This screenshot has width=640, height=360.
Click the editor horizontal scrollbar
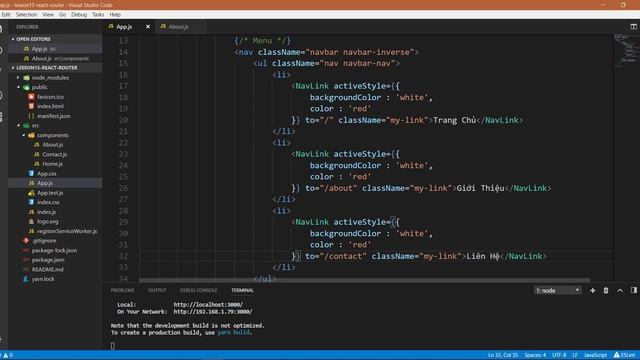(x=364, y=280)
